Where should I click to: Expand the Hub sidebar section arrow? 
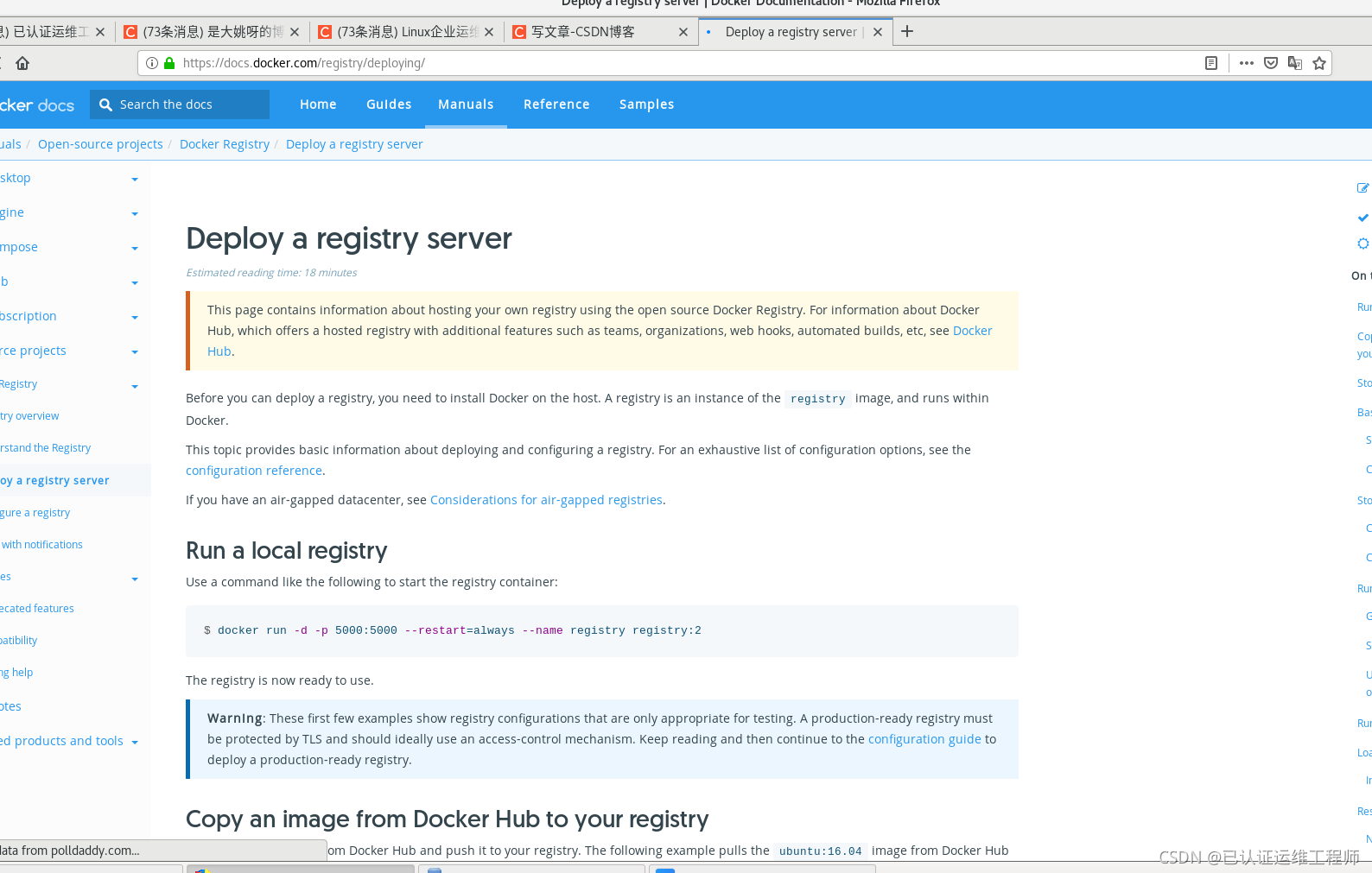(x=135, y=283)
